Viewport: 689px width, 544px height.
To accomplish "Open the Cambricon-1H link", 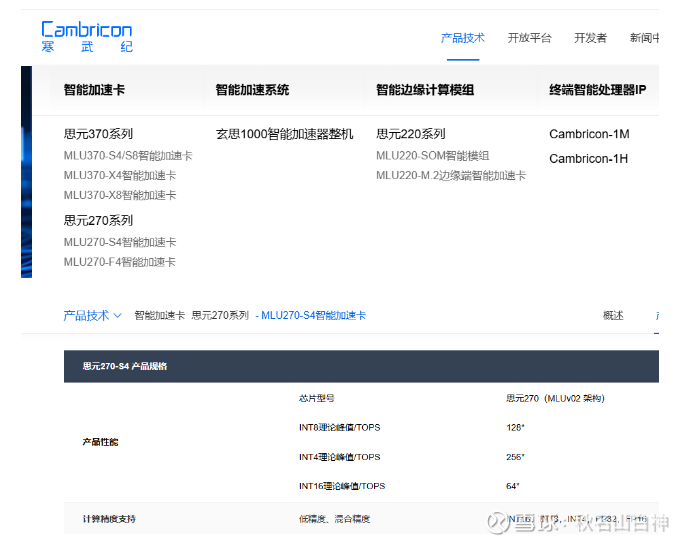I will tap(588, 158).
